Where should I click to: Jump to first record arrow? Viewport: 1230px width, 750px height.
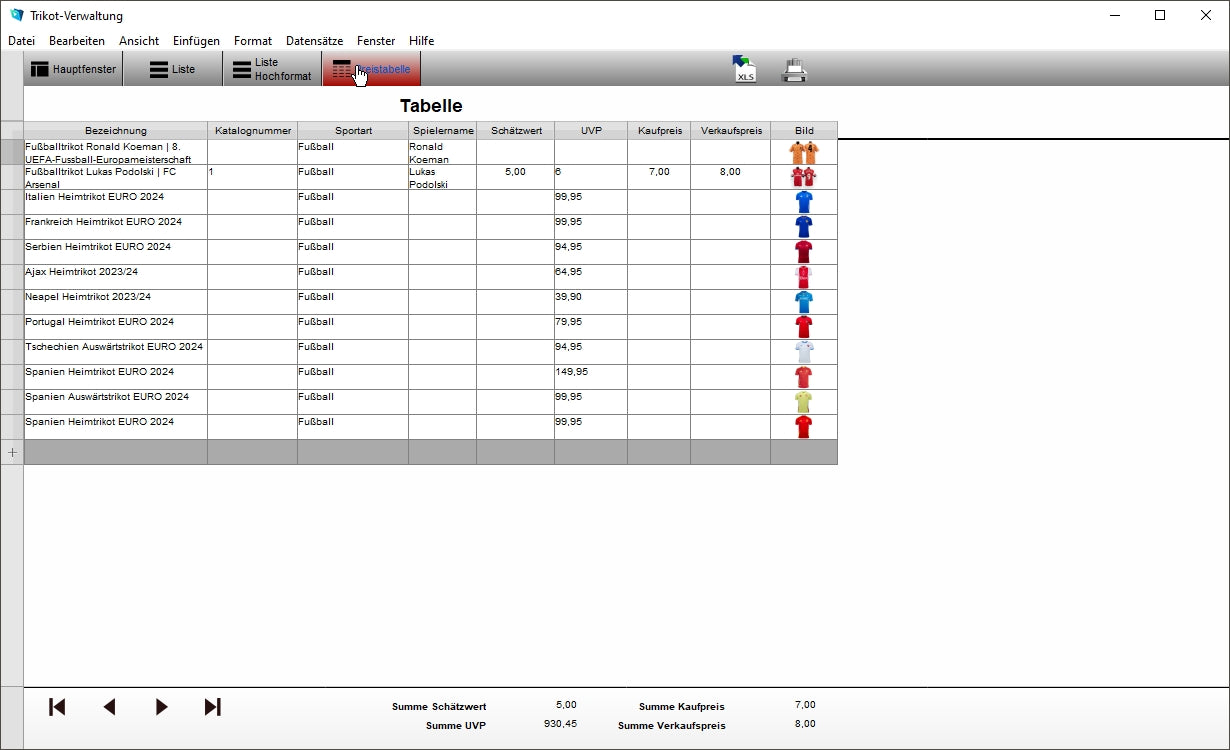point(57,707)
